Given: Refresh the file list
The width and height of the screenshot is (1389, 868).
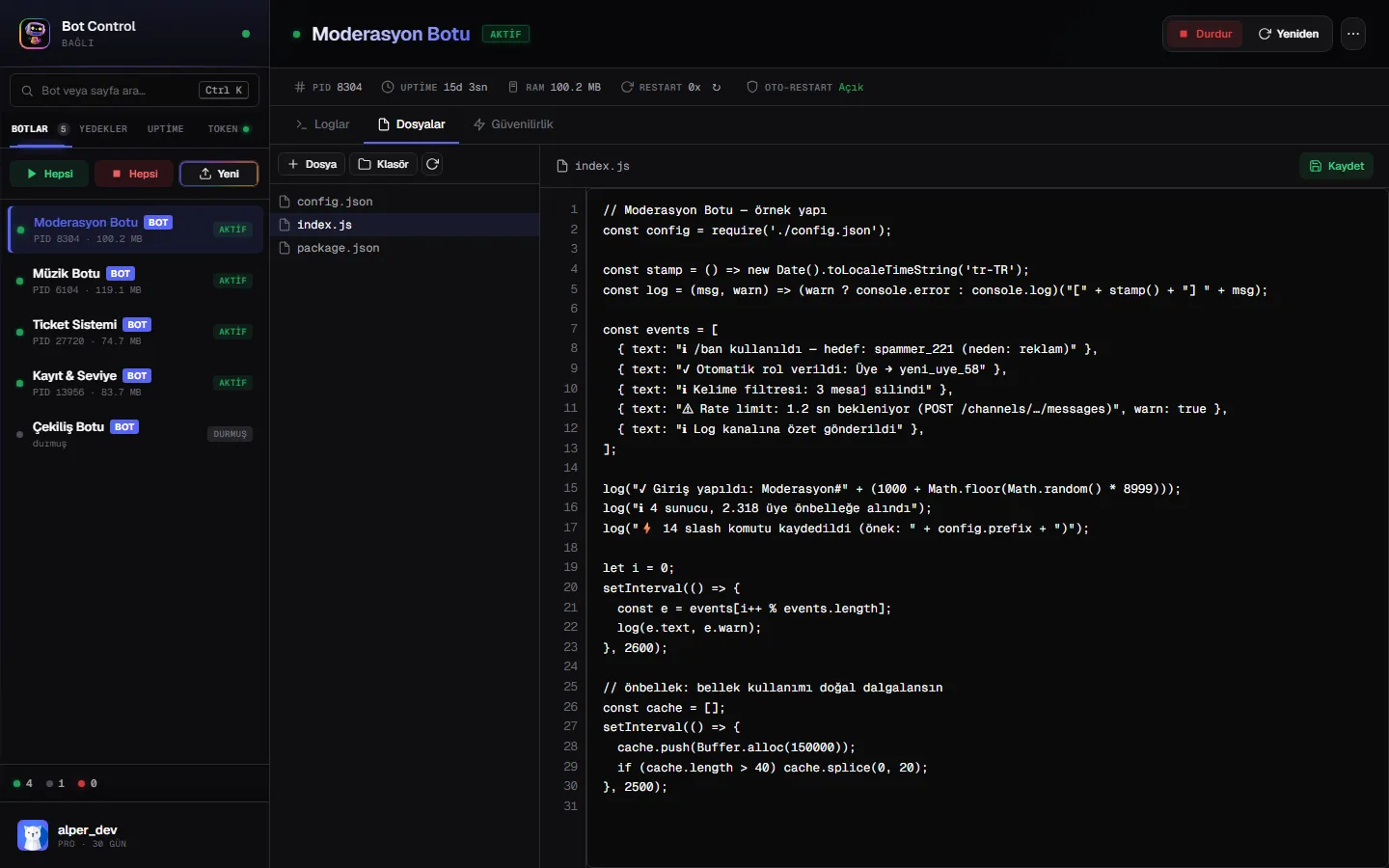Looking at the screenshot, I should 433,164.
